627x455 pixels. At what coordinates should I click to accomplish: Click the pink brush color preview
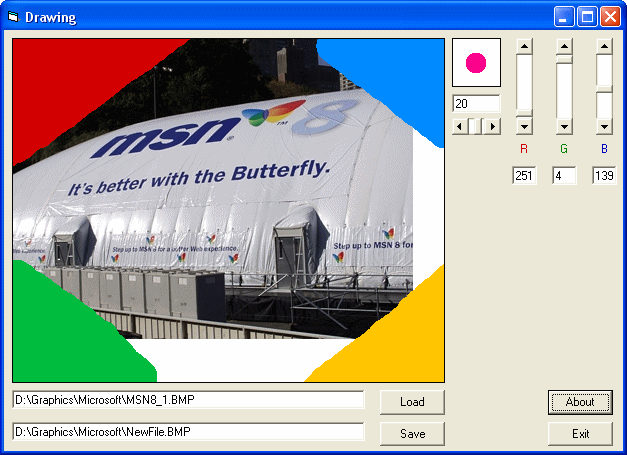pos(476,63)
